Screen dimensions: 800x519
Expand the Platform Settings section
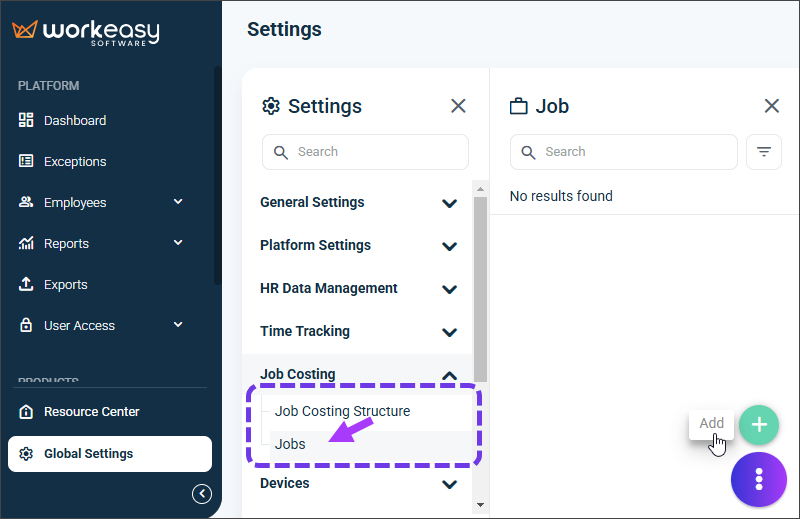(358, 245)
